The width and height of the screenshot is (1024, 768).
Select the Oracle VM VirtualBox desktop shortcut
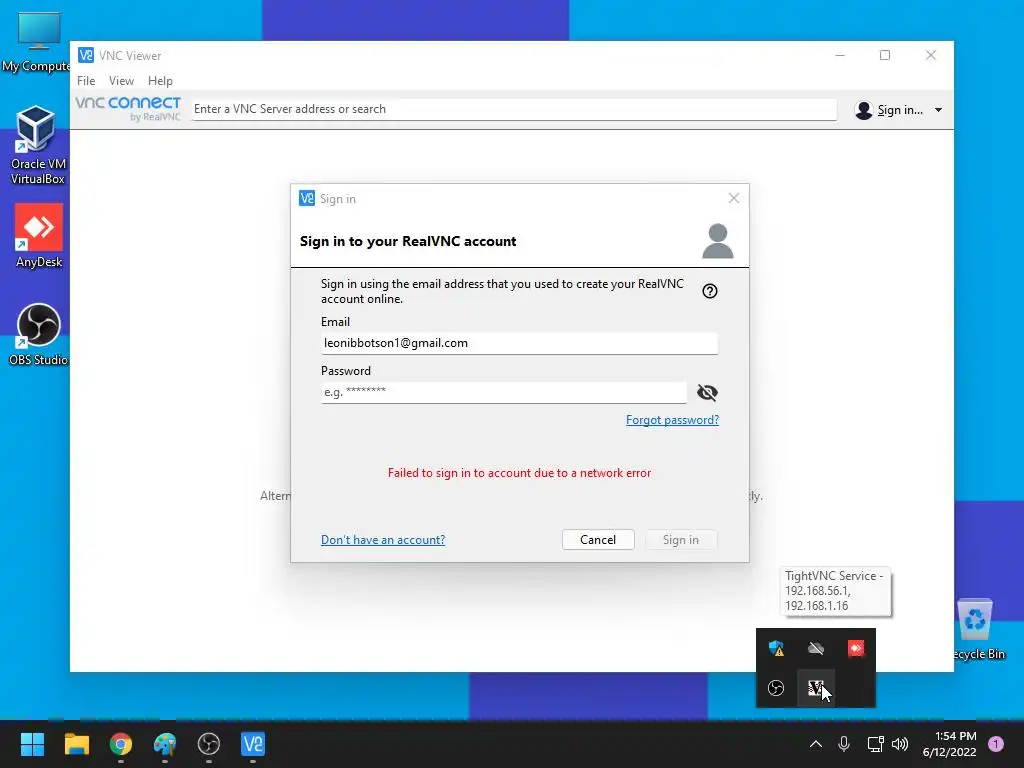pyautogui.click(x=37, y=145)
